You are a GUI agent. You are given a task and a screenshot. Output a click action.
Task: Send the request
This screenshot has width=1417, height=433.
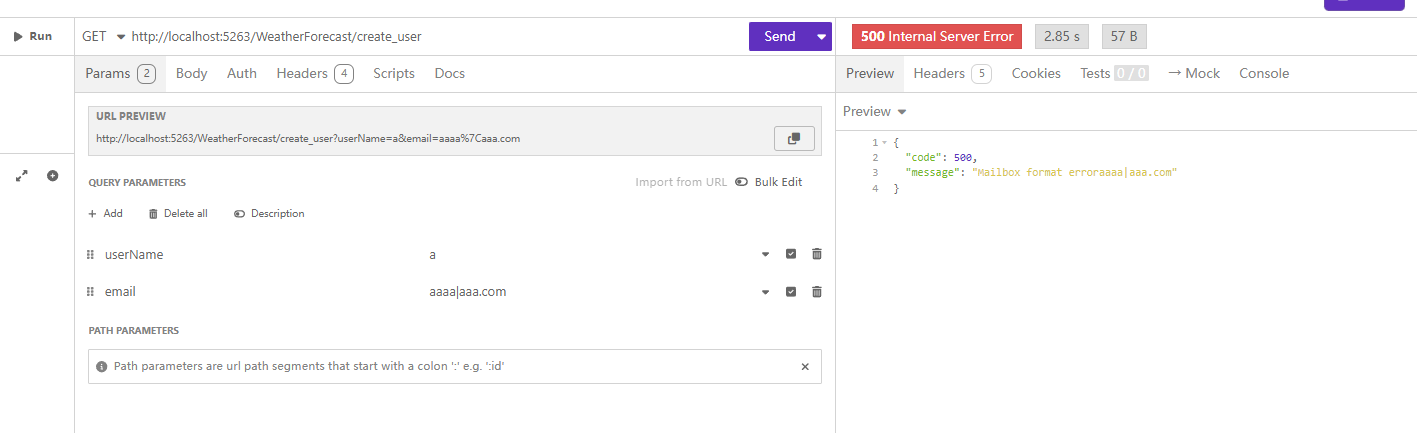[779, 37]
